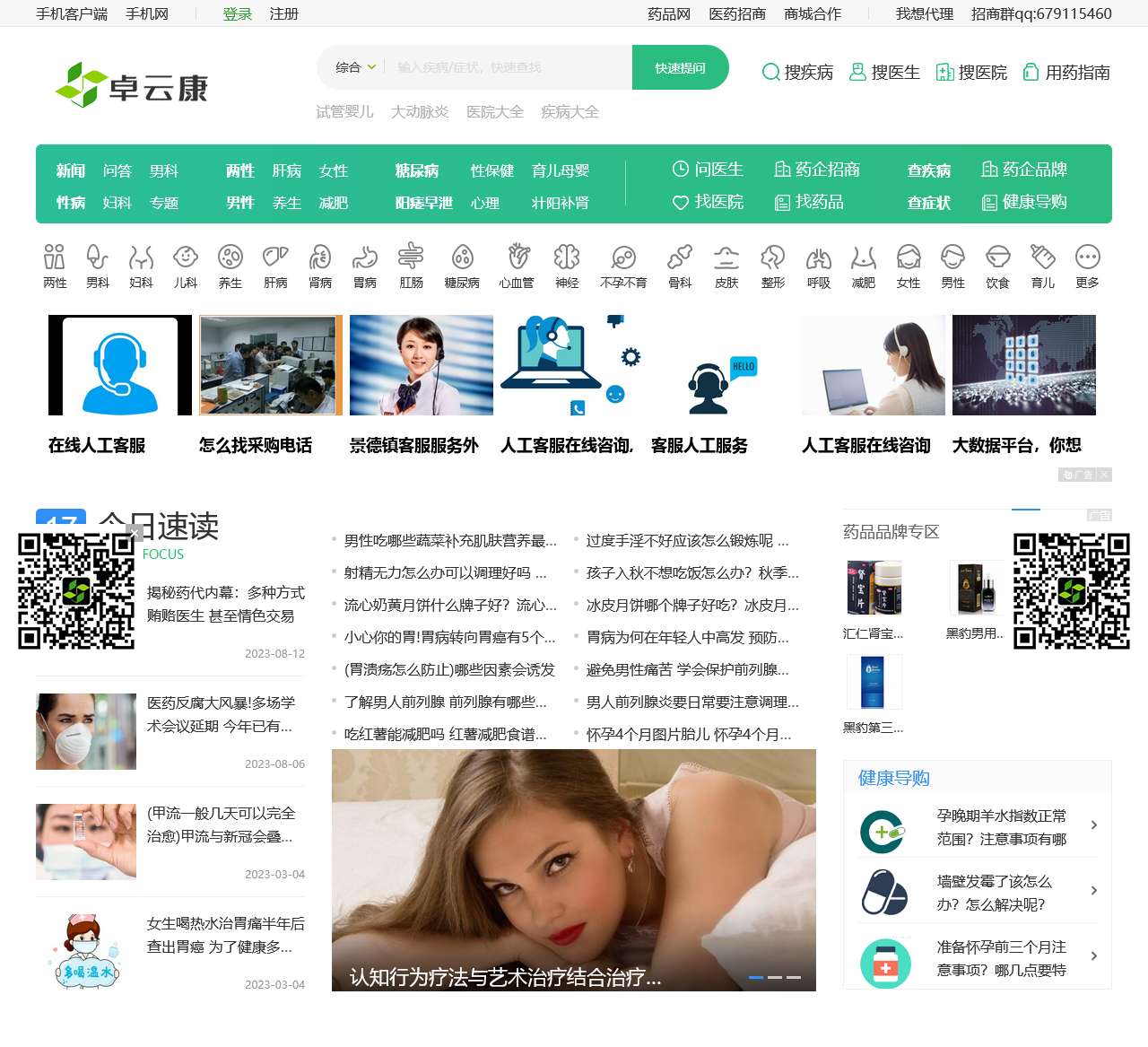The width and height of the screenshot is (1148, 1047).
Task: Open 商城合作 top bar link
Action: coord(813,13)
